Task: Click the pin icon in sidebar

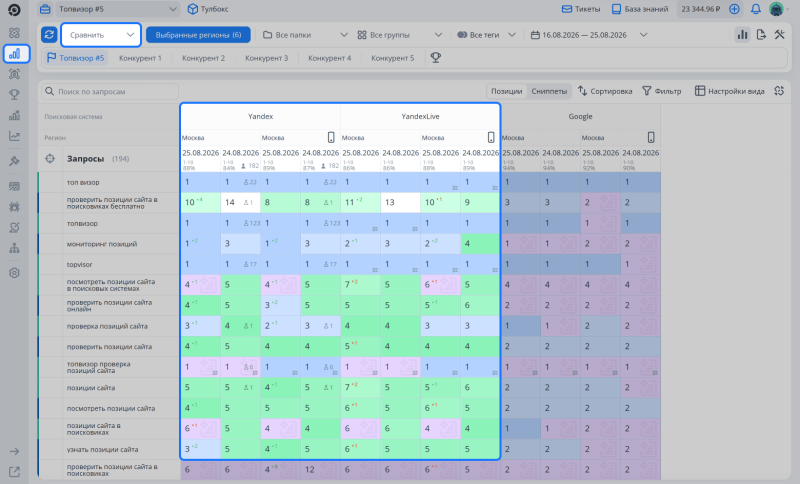Action: pyautogui.click(x=14, y=161)
